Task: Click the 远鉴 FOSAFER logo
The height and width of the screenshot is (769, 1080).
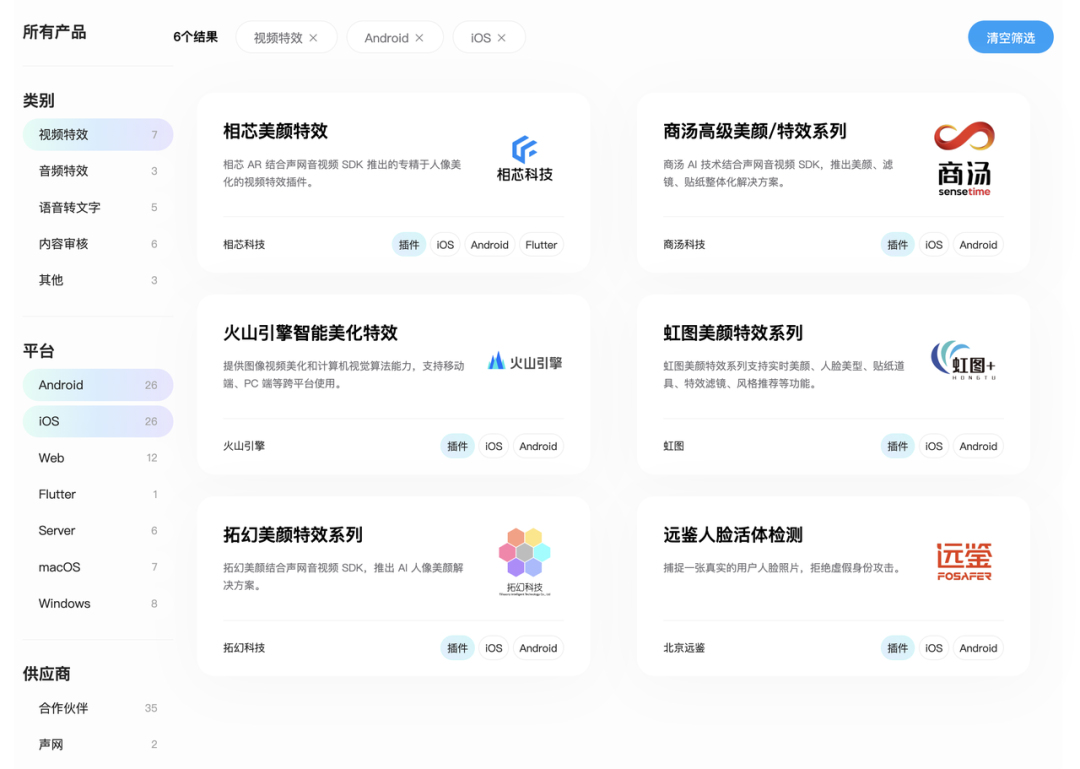Action: tap(964, 562)
